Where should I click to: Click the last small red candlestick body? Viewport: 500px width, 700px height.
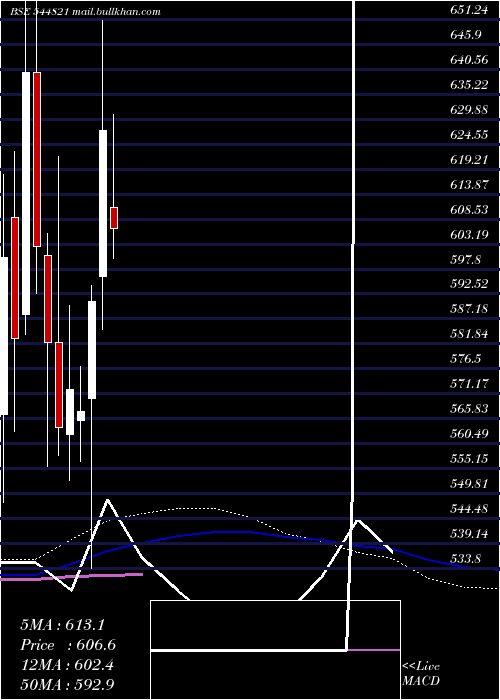(114, 218)
